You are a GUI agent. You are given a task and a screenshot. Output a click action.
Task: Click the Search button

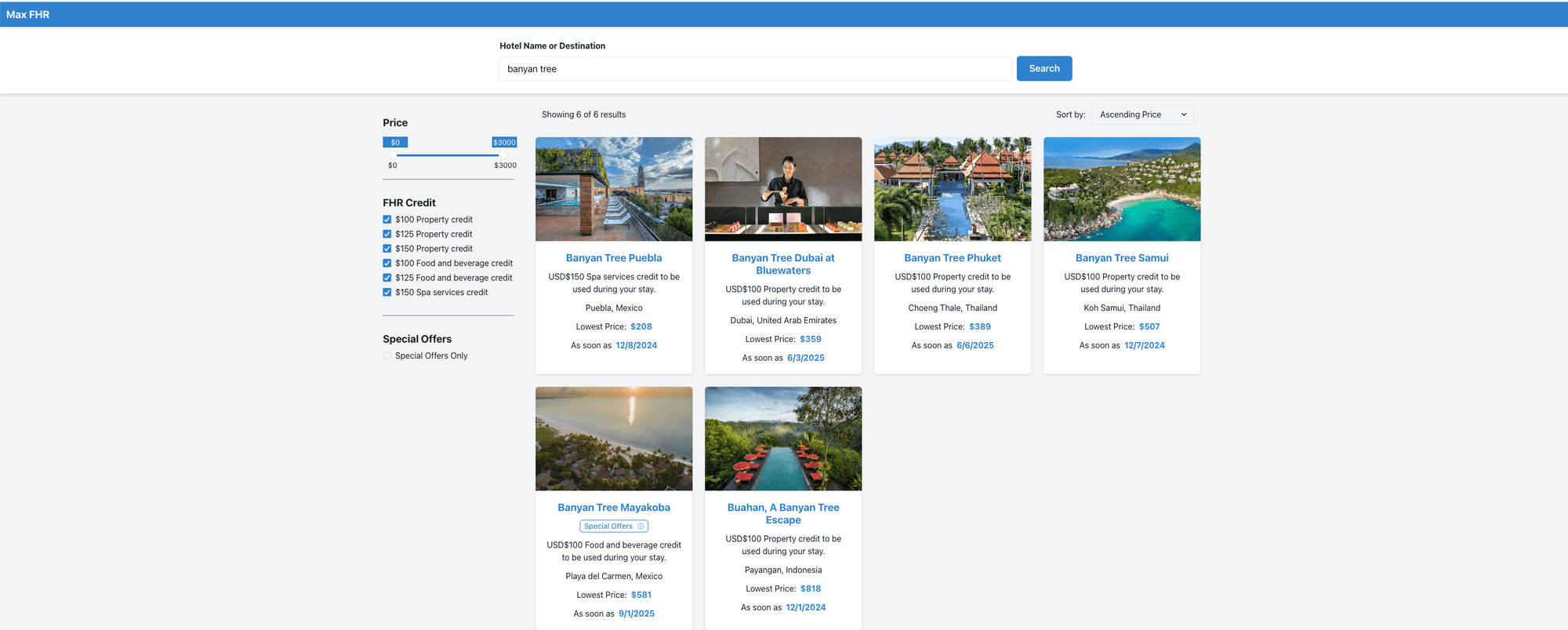[1044, 68]
